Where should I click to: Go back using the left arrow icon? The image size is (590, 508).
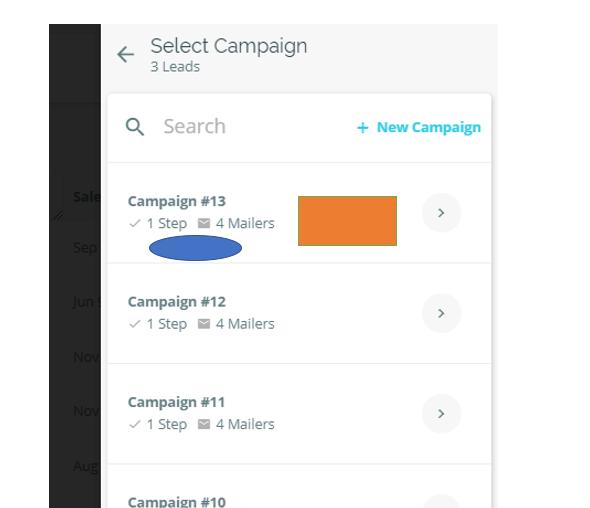tap(126, 55)
